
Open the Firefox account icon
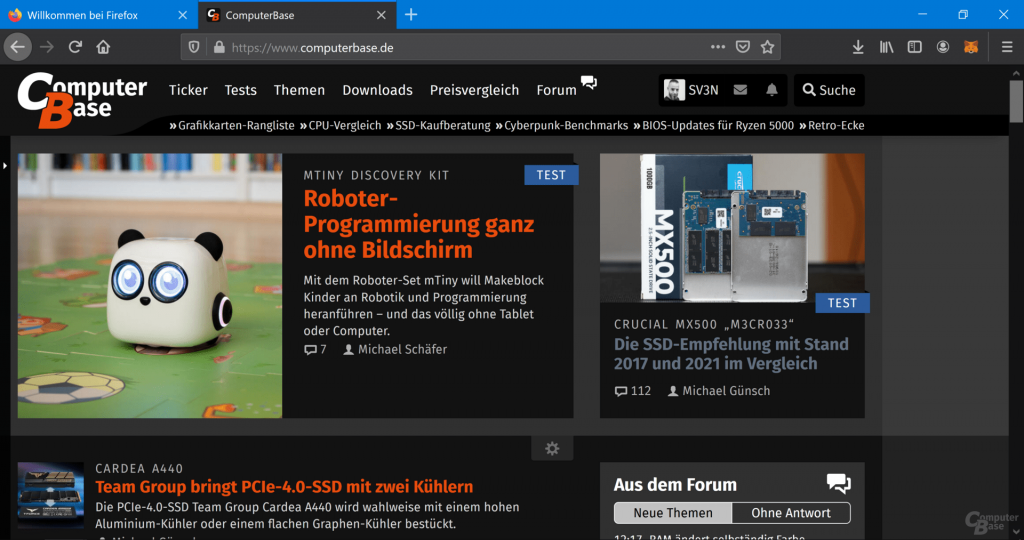942,47
